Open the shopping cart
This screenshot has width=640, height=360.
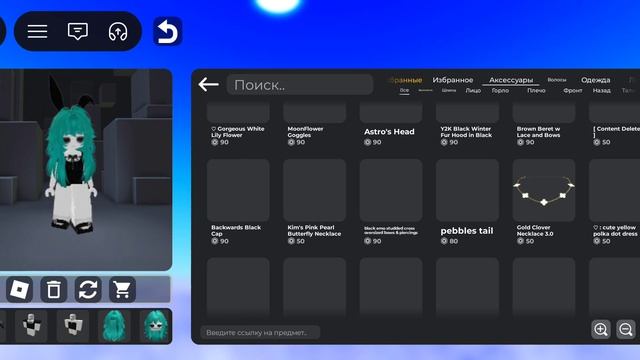(122, 289)
